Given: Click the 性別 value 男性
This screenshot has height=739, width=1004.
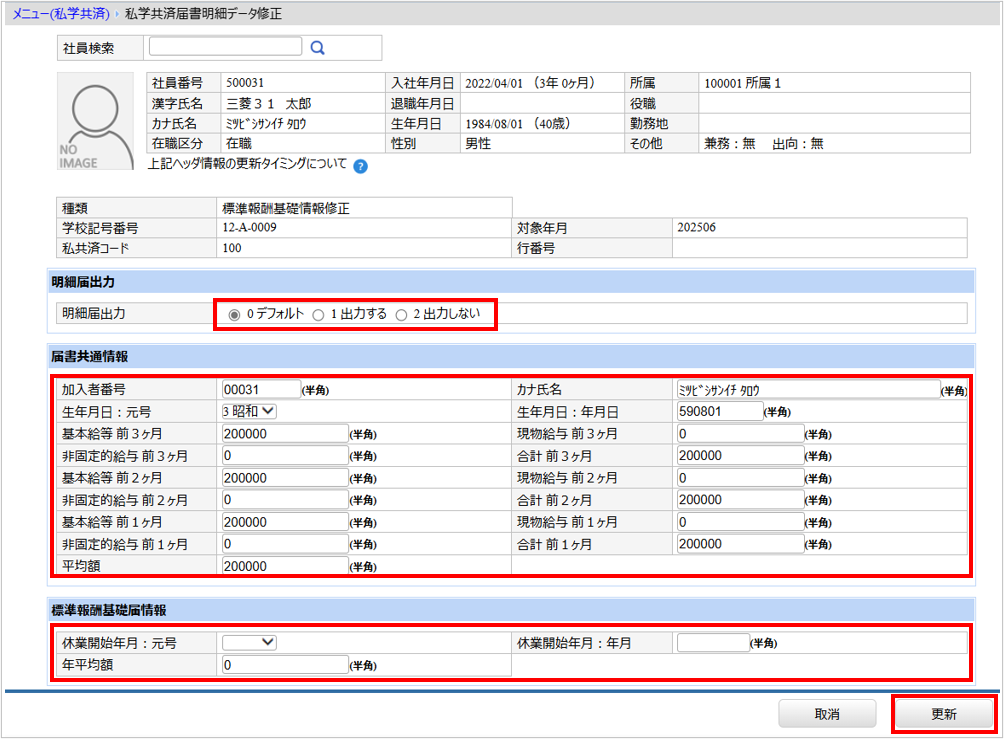Looking at the screenshot, I should (478, 143).
